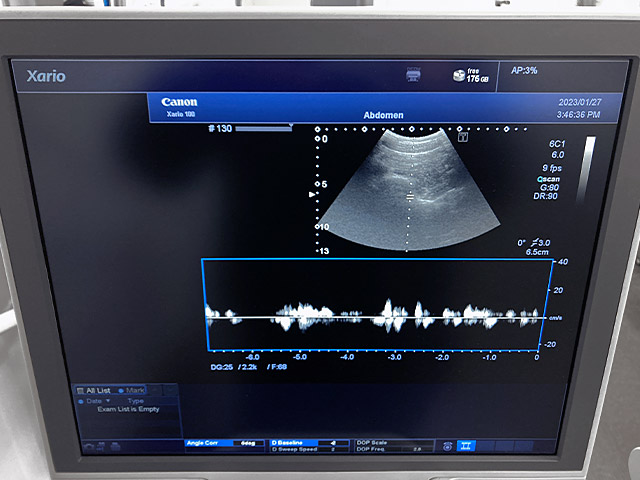The width and height of the screenshot is (640, 480).
Task: Click the B-mode sector ultrasound image
Action: click(x=409, y=189)
